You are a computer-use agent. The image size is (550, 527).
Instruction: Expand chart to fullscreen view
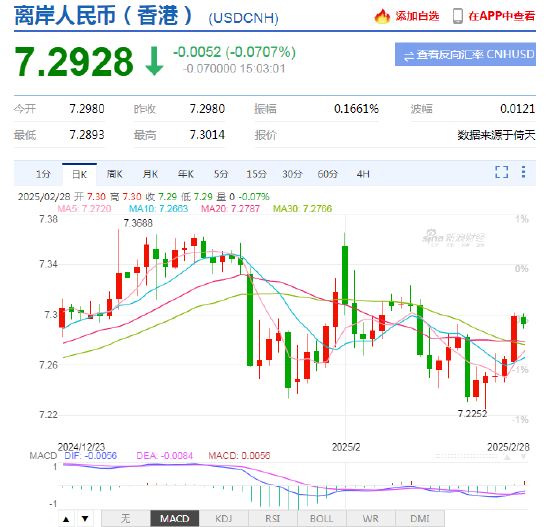502,172
